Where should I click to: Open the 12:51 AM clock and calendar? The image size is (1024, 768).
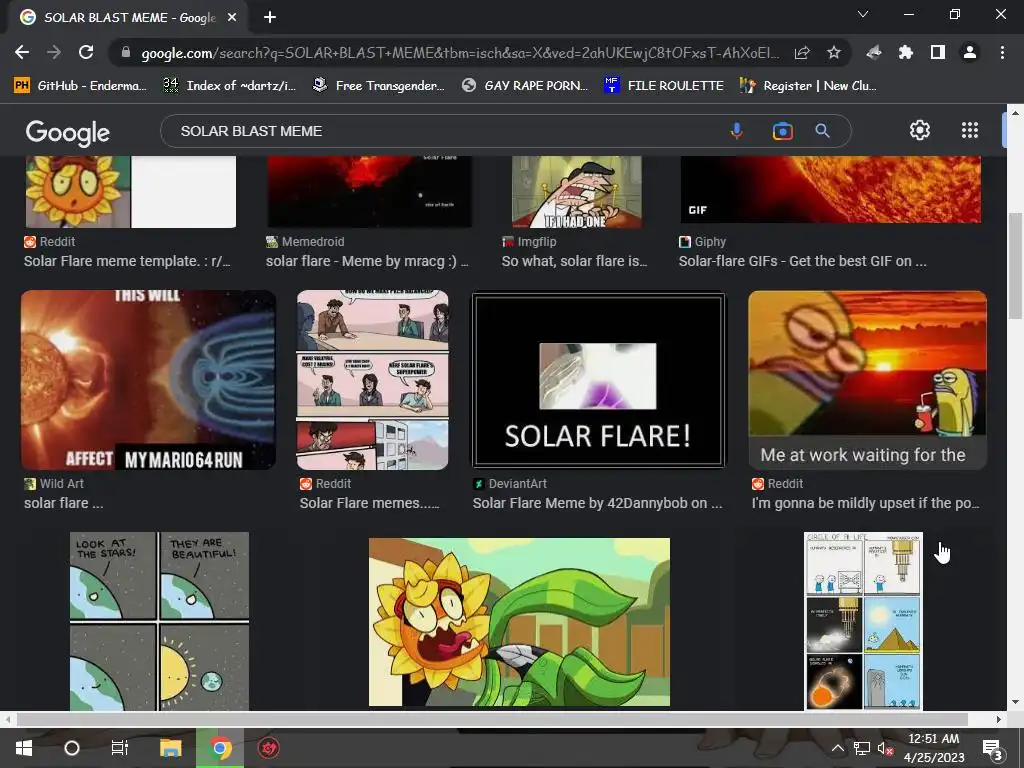[x=934, y=748]
